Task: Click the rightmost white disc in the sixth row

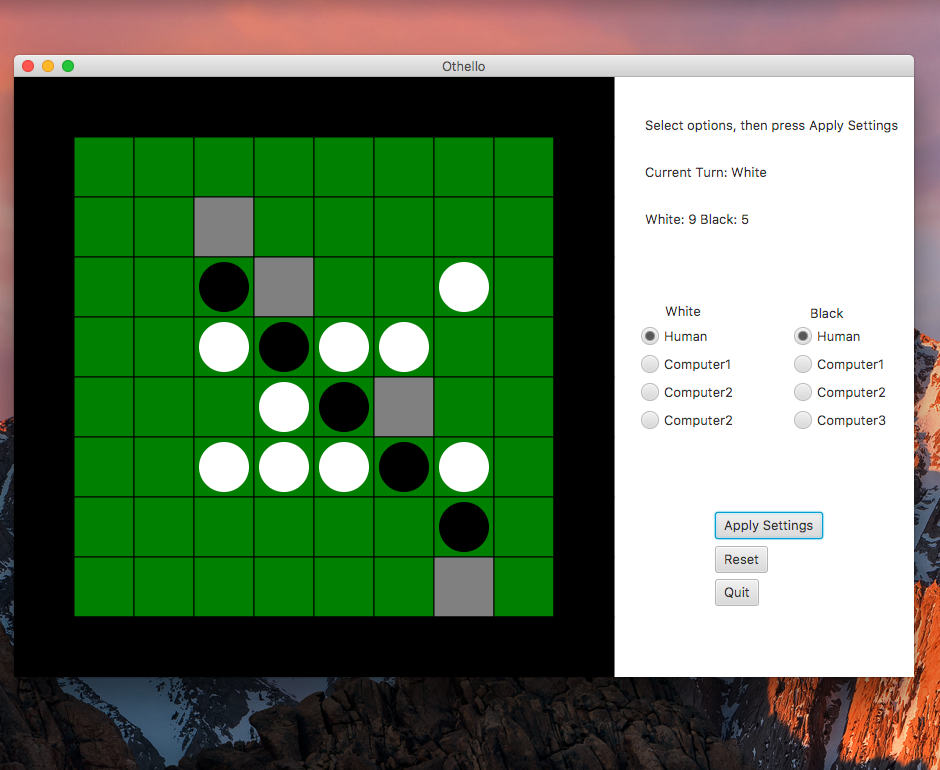Action: point(464,467)
